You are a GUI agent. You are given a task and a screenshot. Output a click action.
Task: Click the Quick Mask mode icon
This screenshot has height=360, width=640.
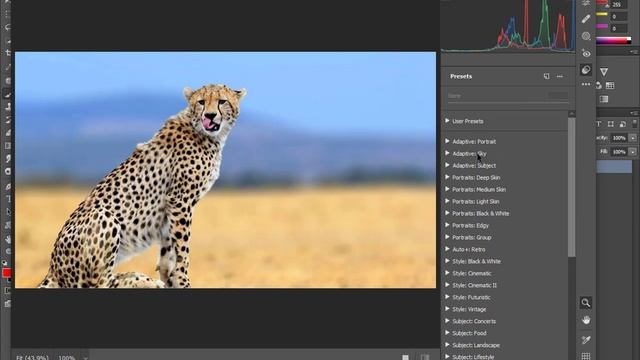7,291
